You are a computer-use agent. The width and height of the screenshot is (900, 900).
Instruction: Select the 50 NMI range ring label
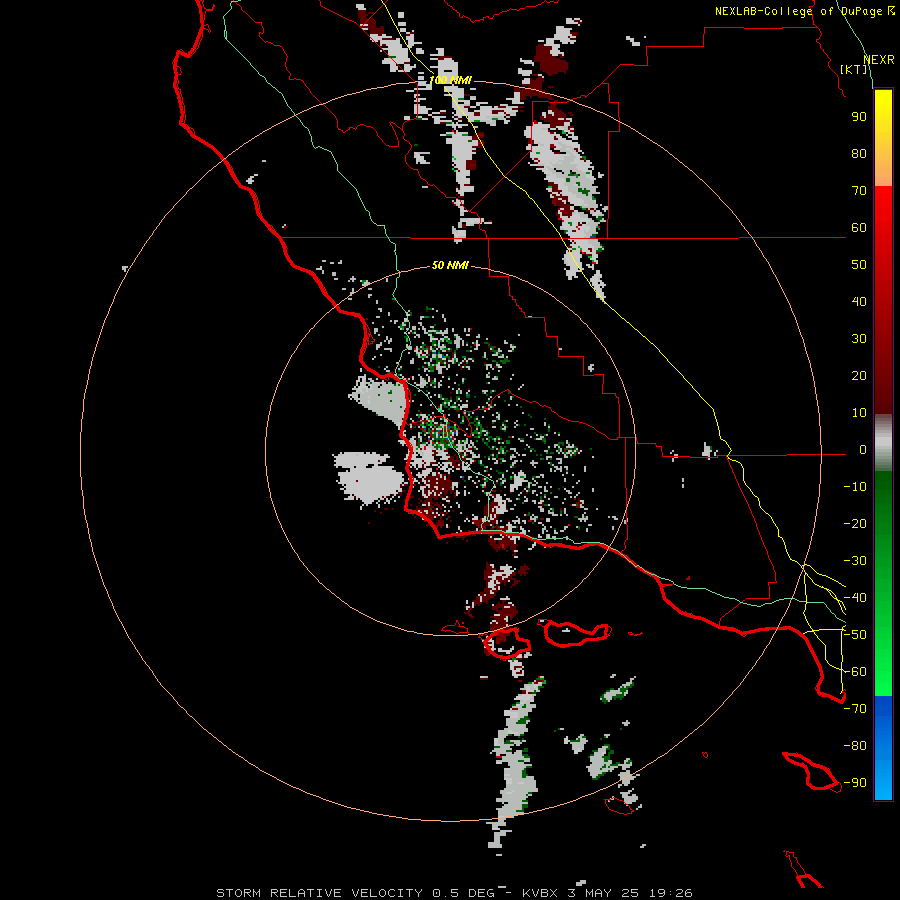pyautogui.click(x=450, y=265)
